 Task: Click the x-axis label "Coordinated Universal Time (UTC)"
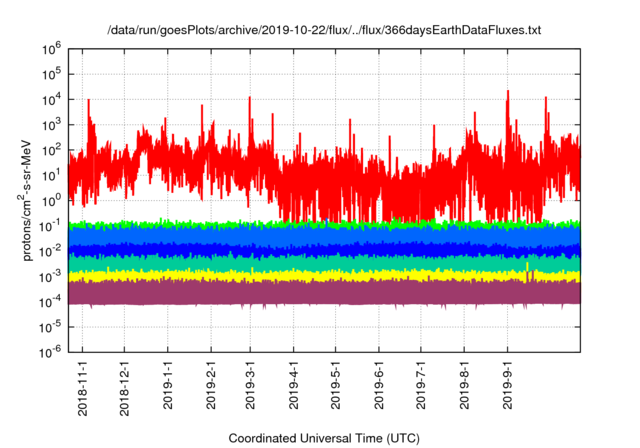[x=324, y=438]
